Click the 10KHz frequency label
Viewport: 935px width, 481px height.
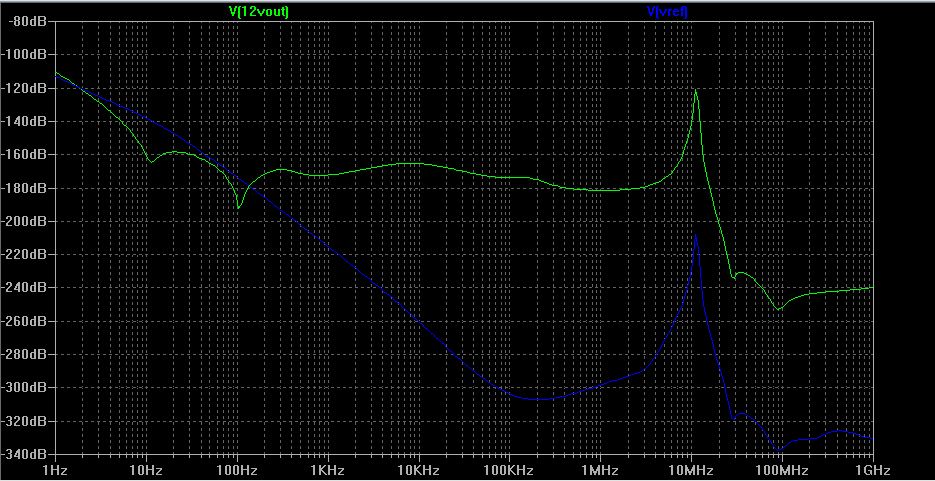(419, 471)
